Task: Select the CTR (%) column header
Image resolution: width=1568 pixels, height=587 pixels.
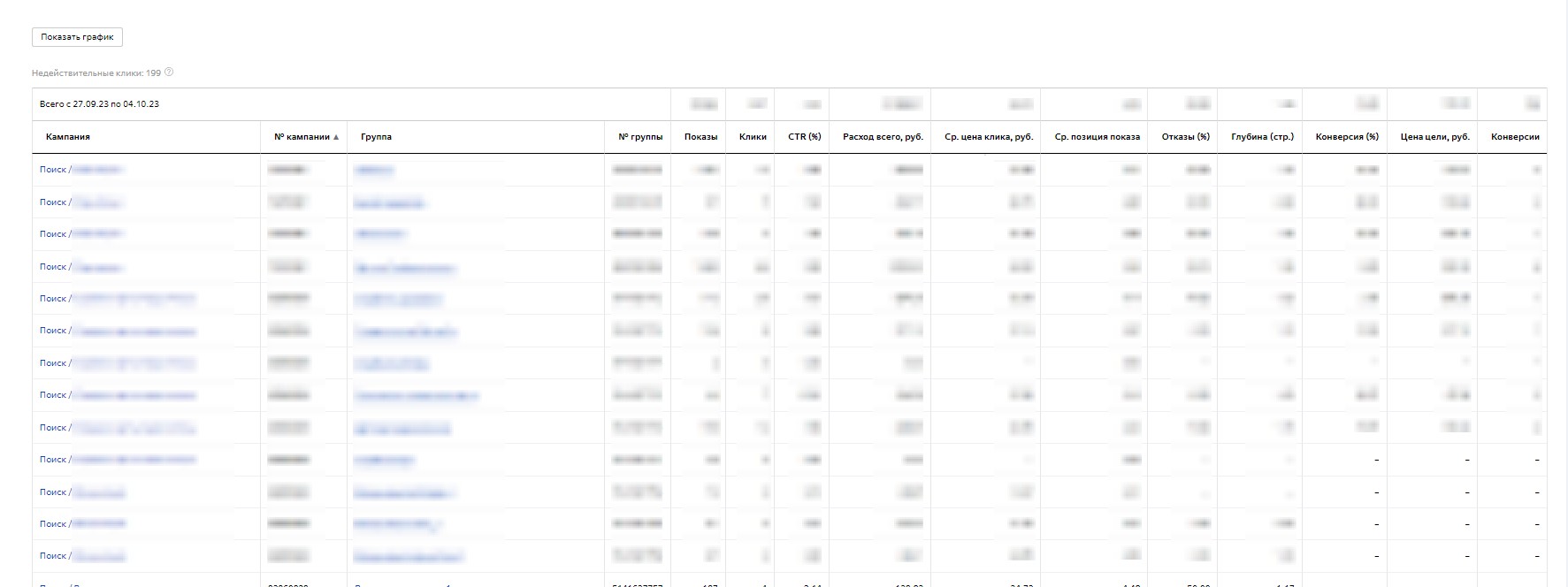Action: (x=804, y=137)
